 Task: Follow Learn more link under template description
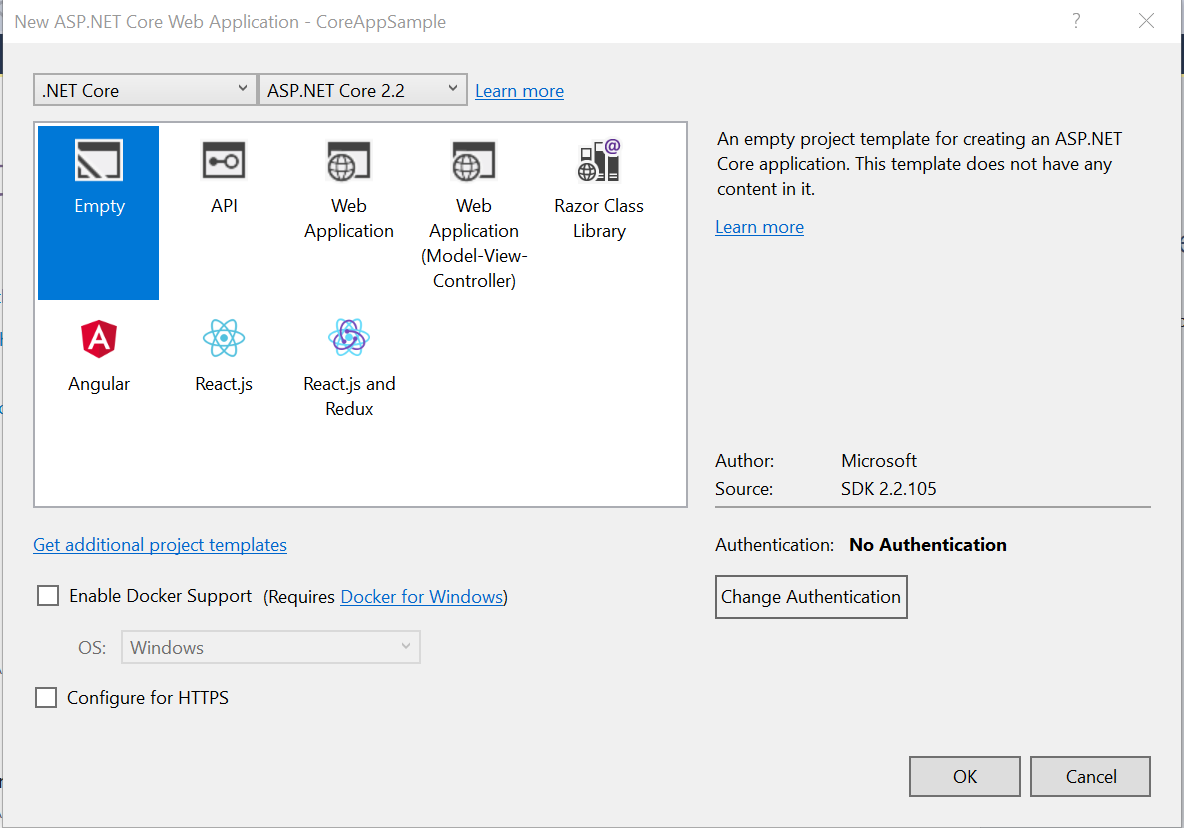click(x=759, y=227)
